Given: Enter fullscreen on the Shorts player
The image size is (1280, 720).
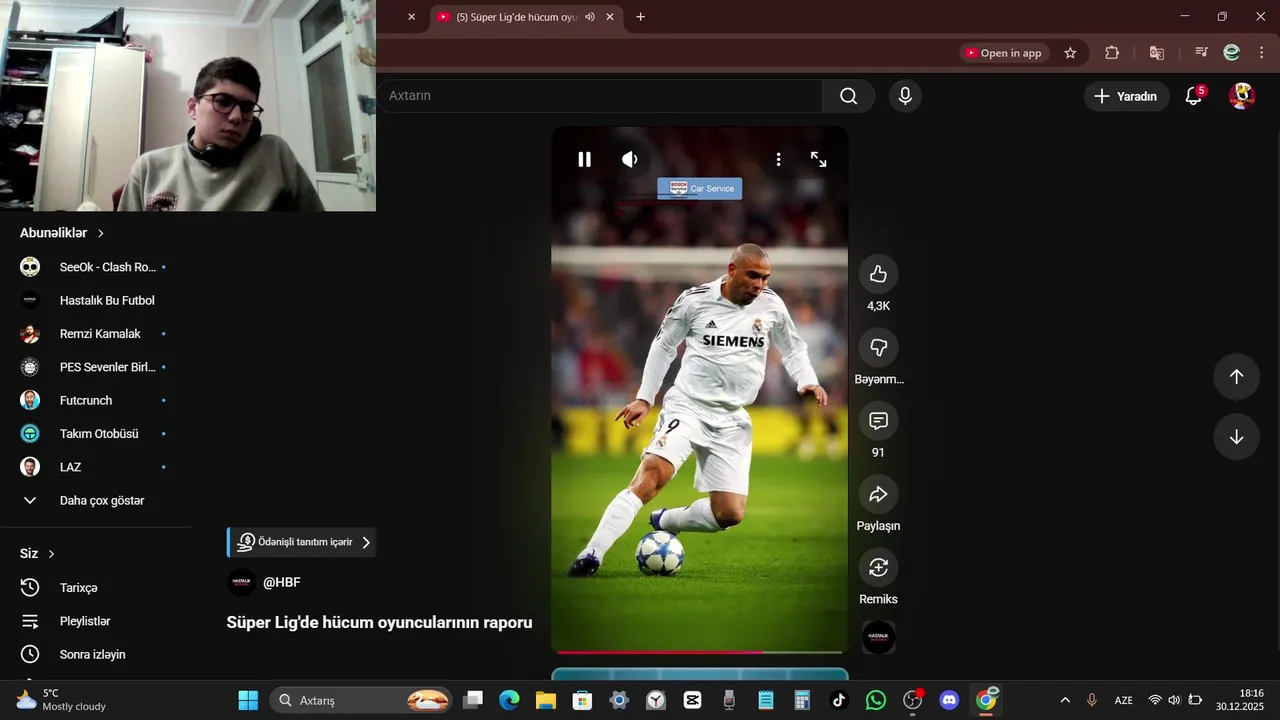Looking at the screenshot, I should 818,159.
